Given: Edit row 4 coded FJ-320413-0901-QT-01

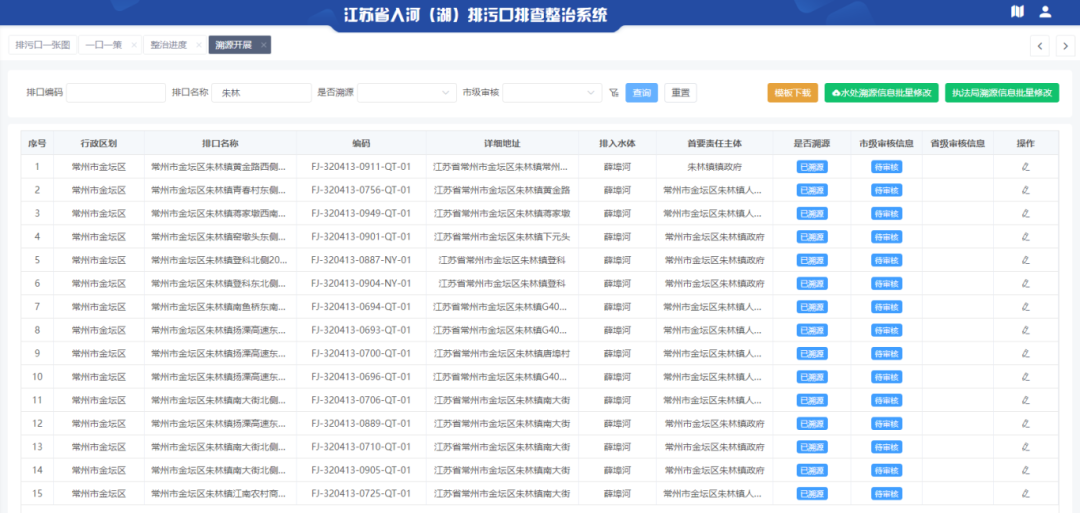Looking at the screenshot, I should (1026, 237).
